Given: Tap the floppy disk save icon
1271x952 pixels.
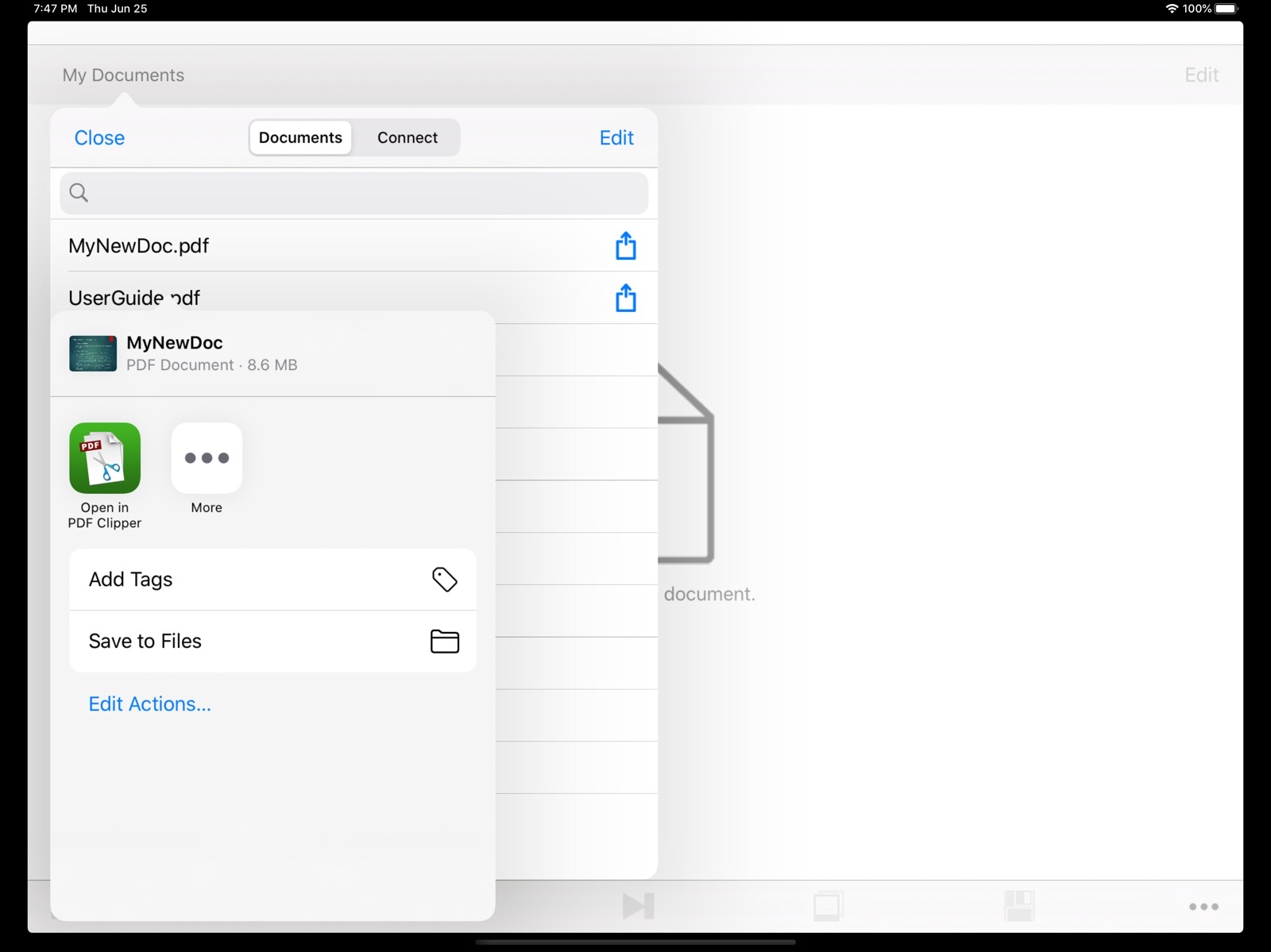Looking at the screenshot, I should (x=1018, y=906).
